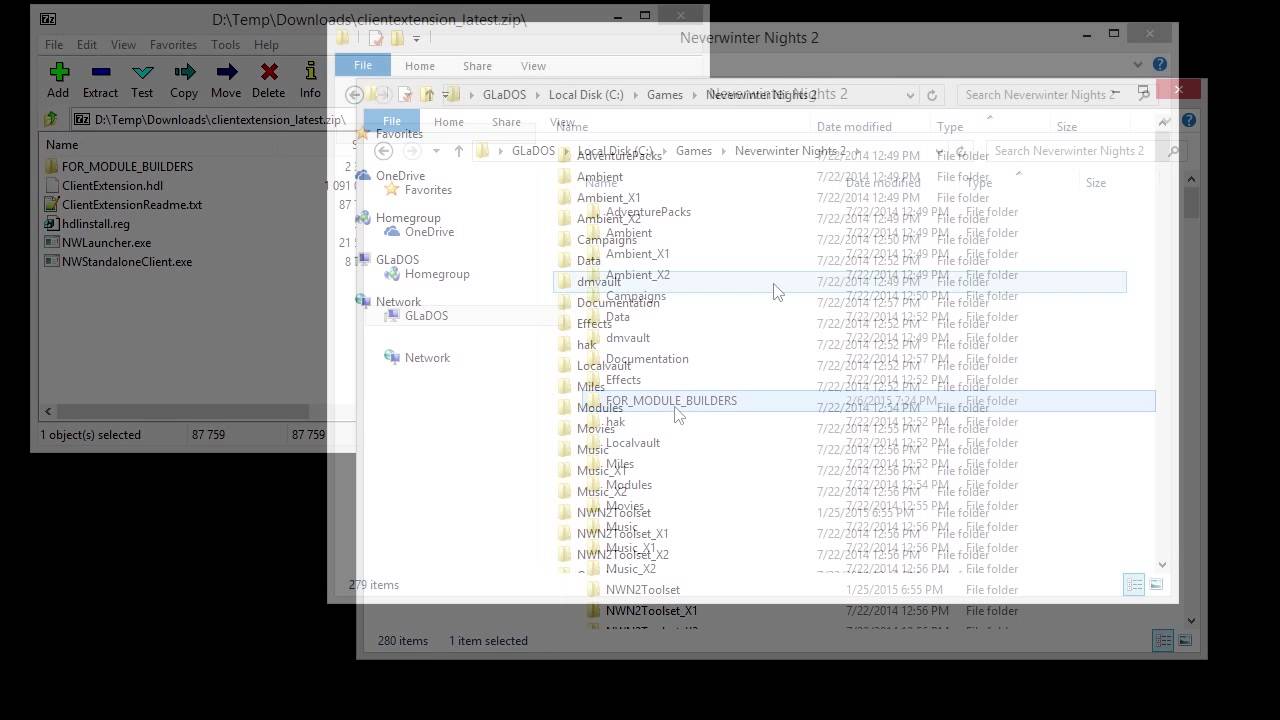The image size is (1280, 720).
Task: Open Share tab in the 280-item Explorer window
Action: (506, 122)
